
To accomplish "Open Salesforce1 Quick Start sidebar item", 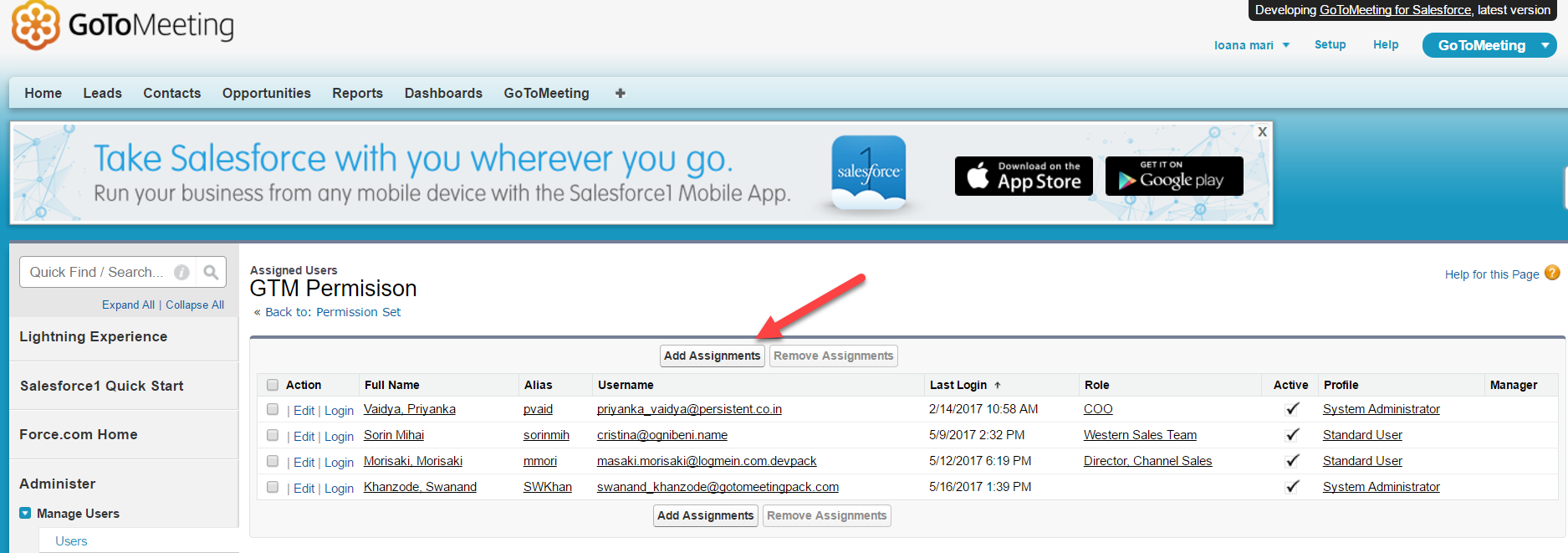I will click(x=102, y=386).
